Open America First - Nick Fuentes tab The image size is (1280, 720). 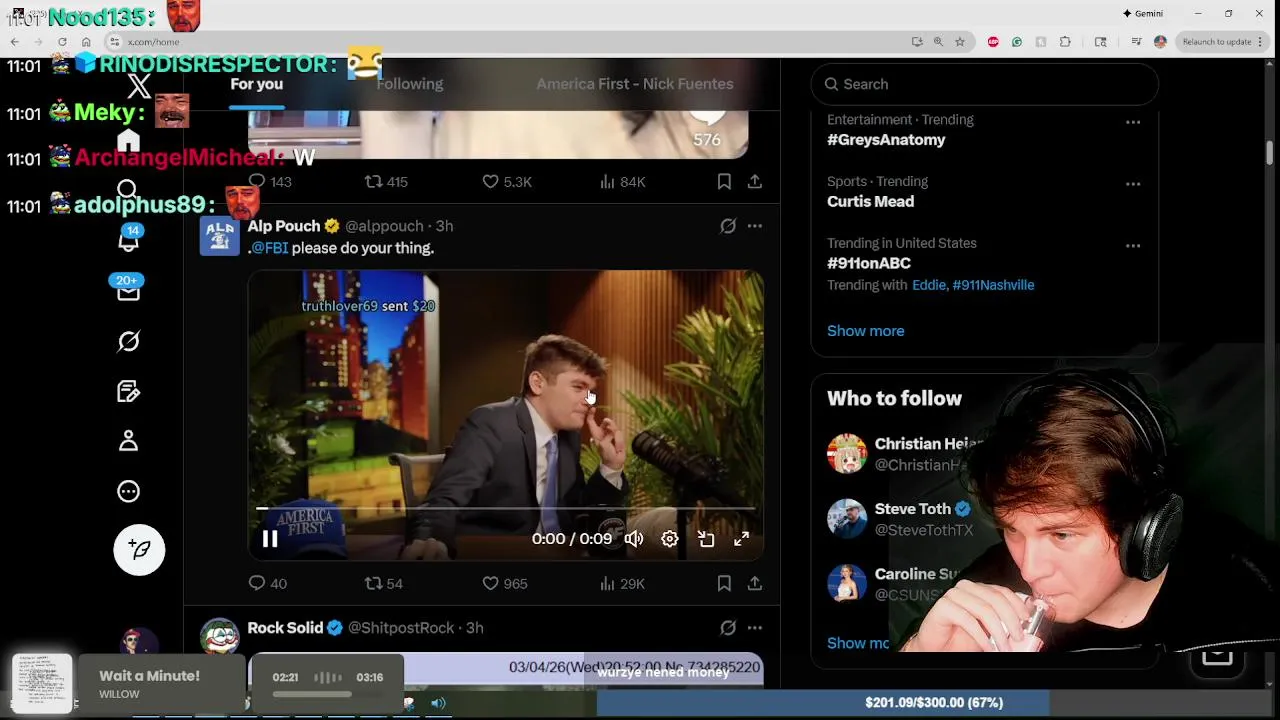pos(635,84)
